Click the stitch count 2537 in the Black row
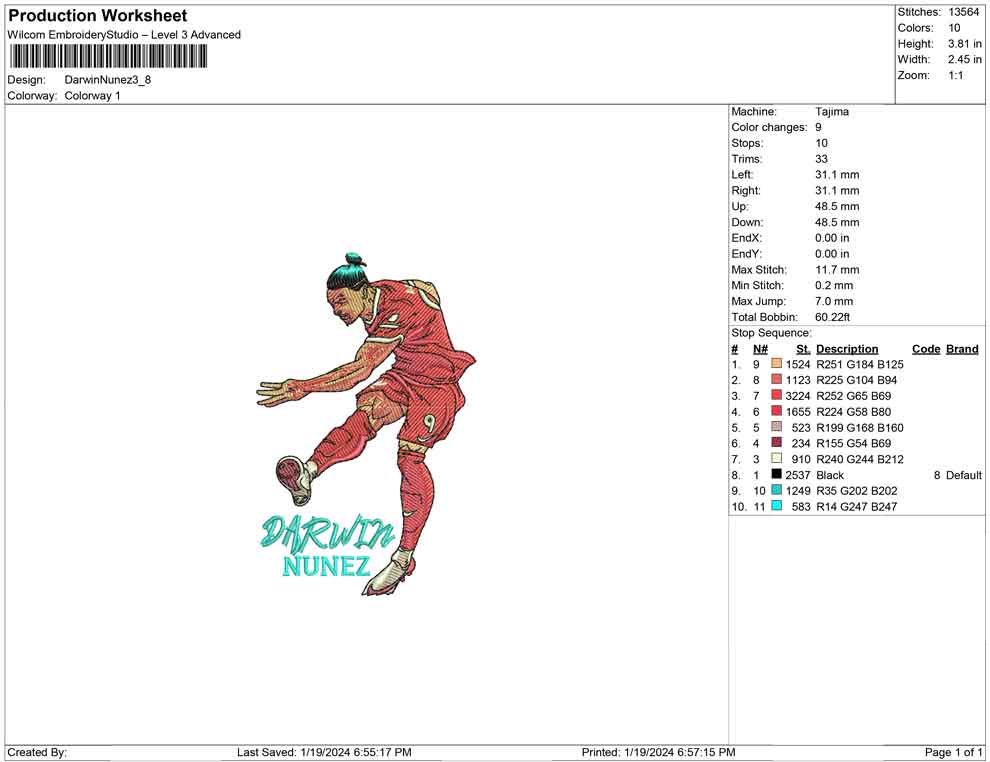The width and height of the screenshot is (990, 762). (x=797, y=475)
